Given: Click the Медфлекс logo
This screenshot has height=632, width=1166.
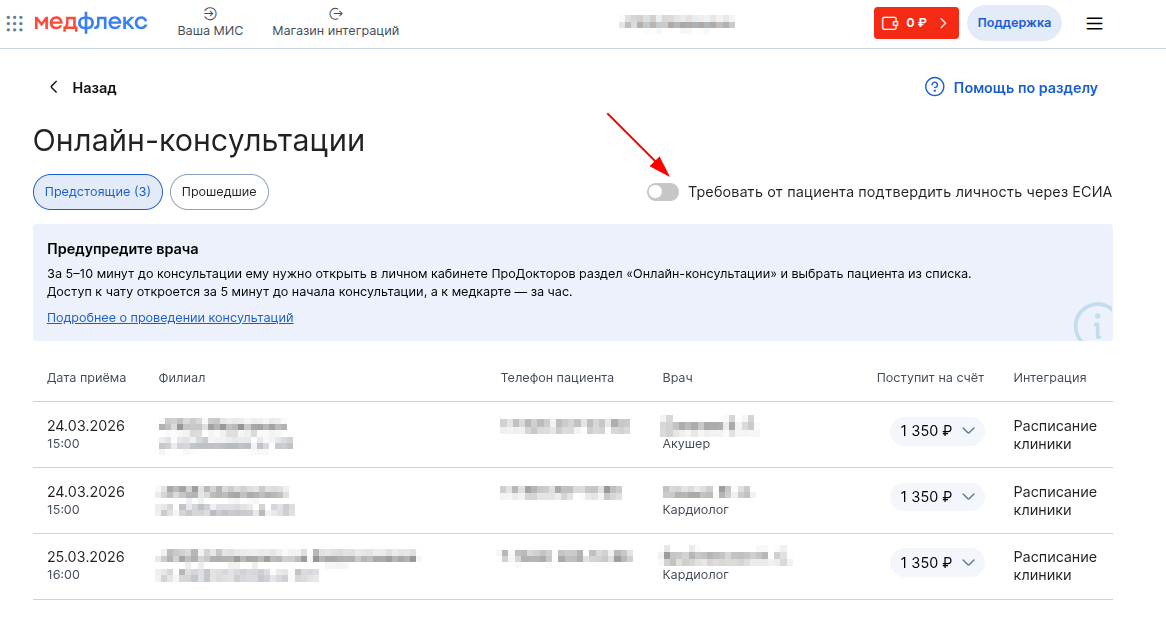Looking at the screenshot, I should [90, 22].
